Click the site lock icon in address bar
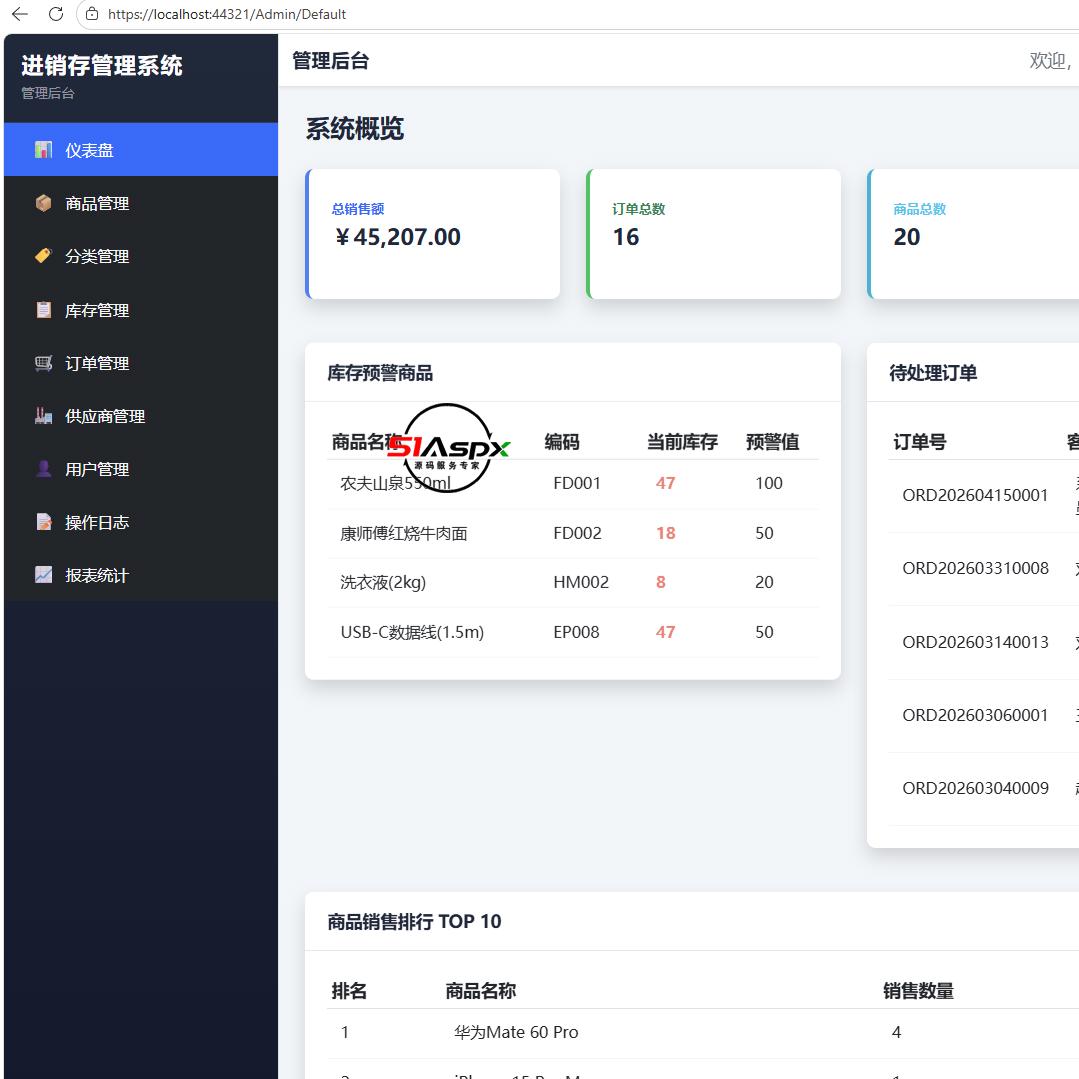This screenshot has width=1079, height=1079. (92, 14)
